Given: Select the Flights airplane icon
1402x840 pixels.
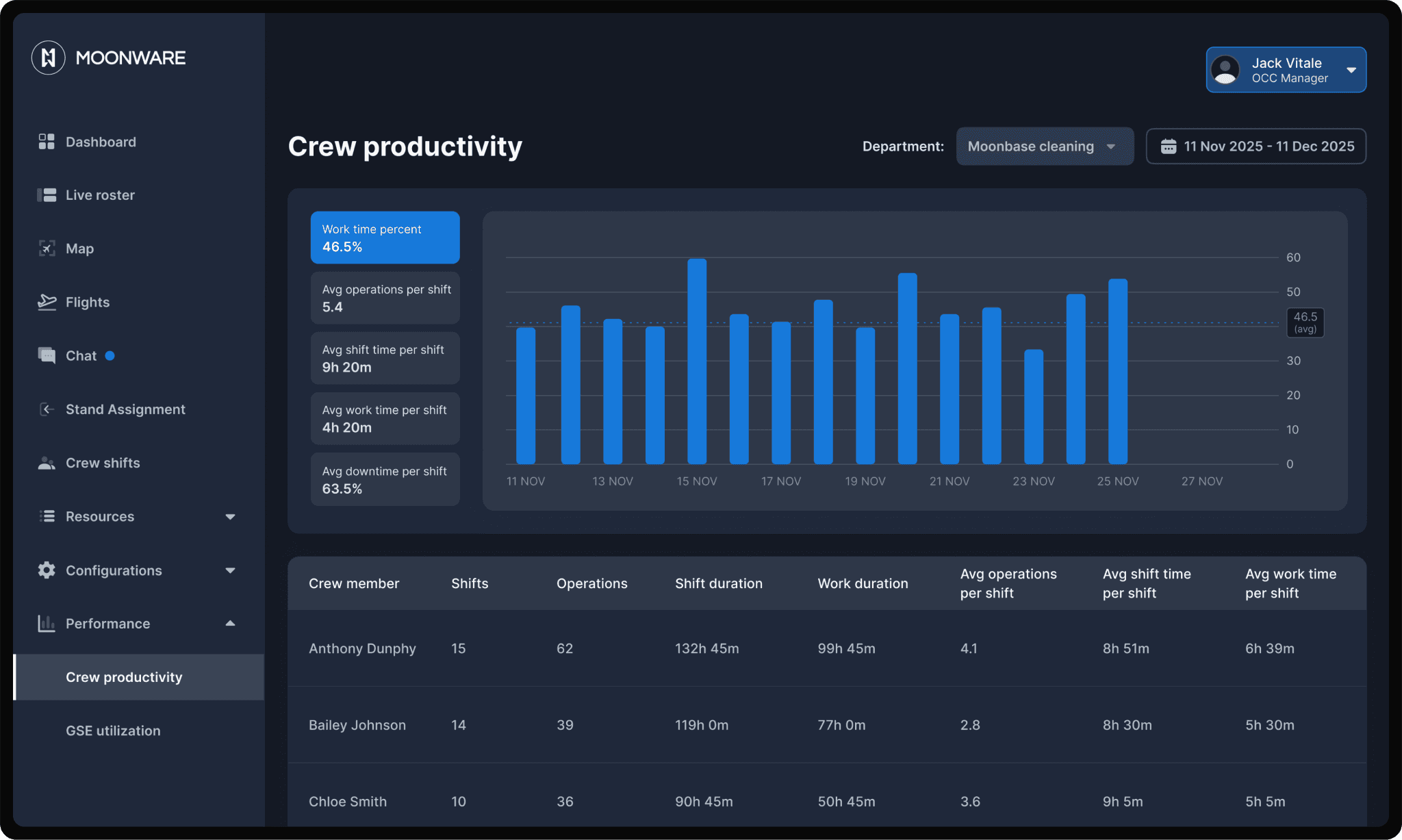Looking at the screenshot, I should coord(46,302).
